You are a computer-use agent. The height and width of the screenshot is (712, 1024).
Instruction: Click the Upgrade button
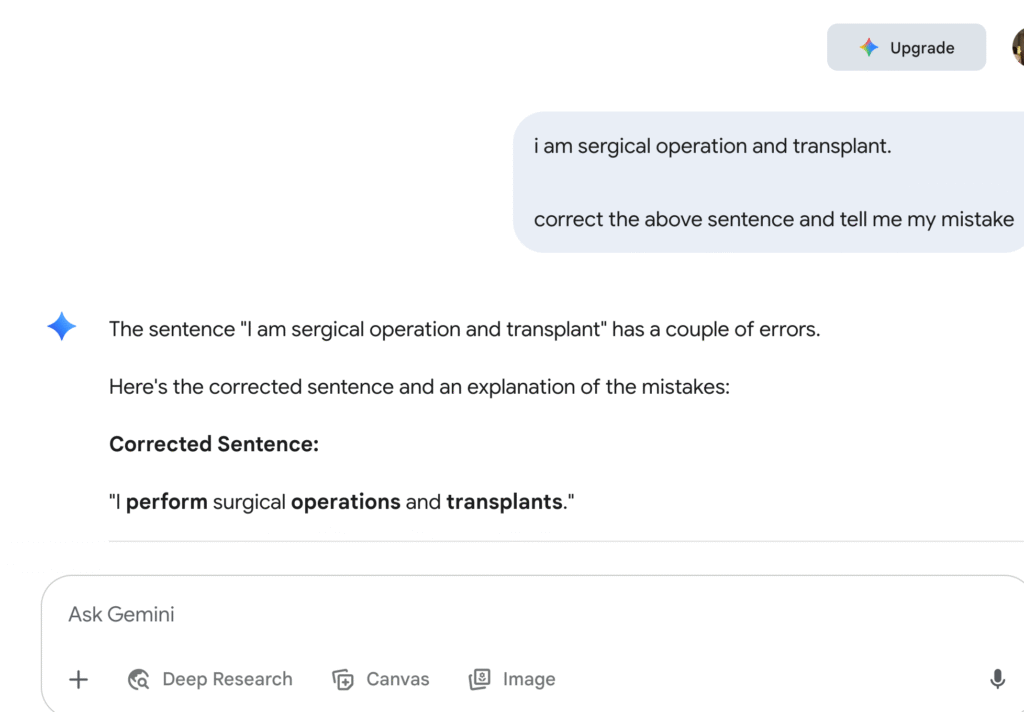pos(906,47)
